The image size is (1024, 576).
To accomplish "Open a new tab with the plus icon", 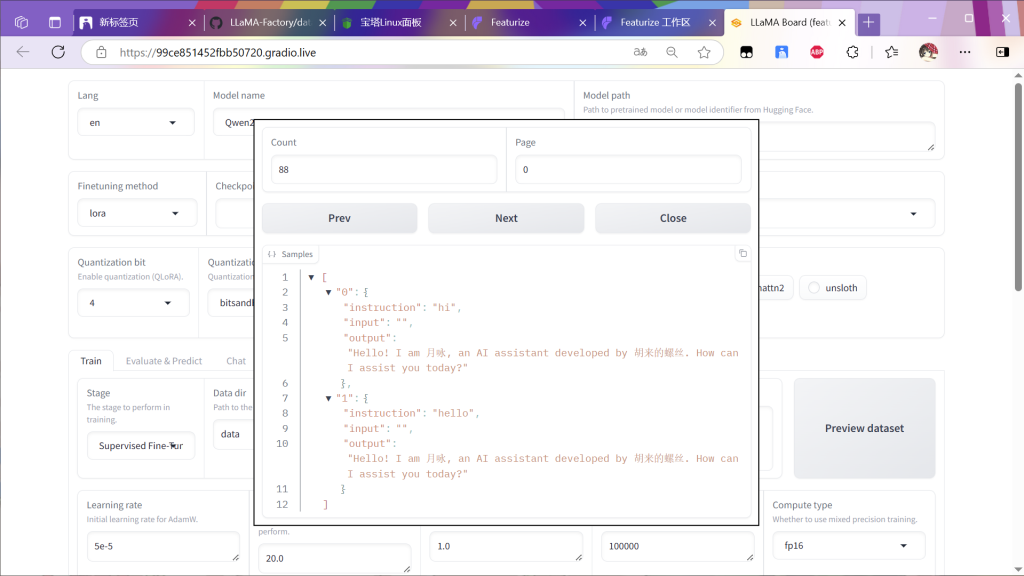I will point(869,23).
